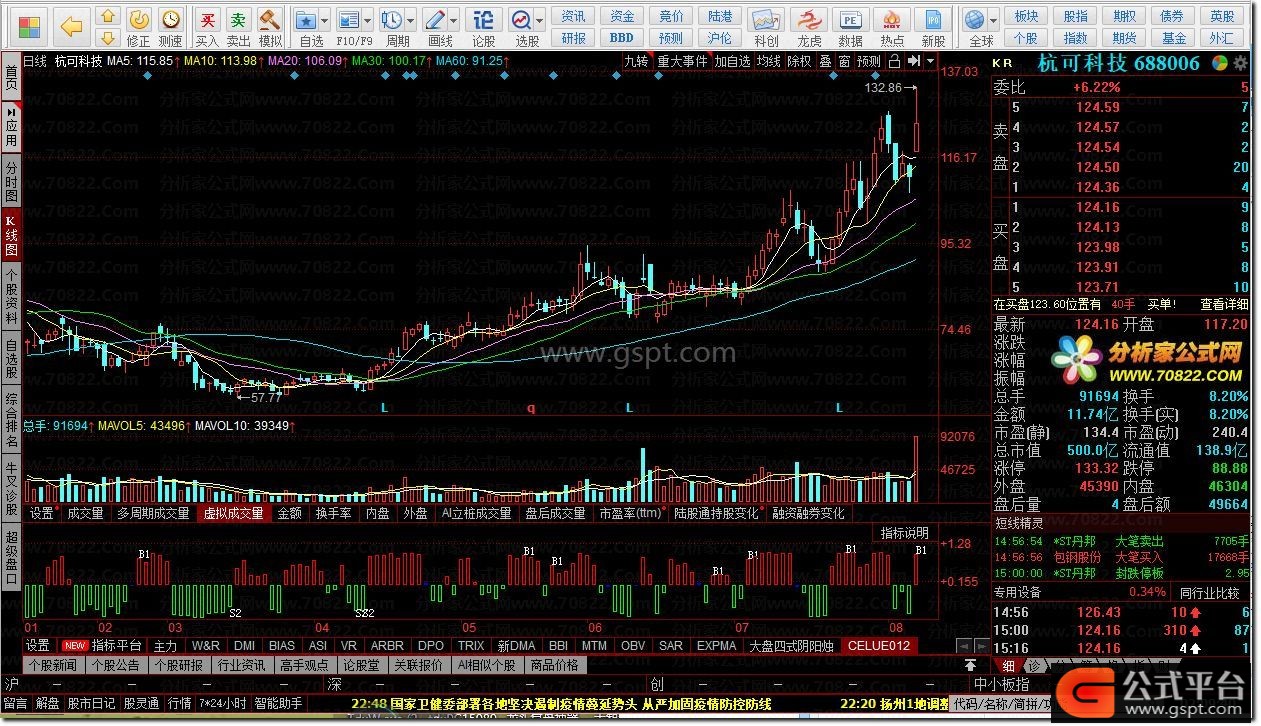Open the 研报 research reports button
Viewport: 1261px width, 726px height.
click(x=574, y=38)
